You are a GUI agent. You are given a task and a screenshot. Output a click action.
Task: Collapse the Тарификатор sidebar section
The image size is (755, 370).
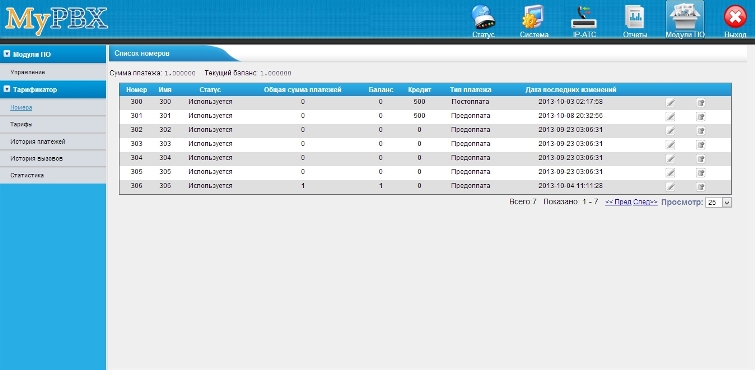tap(7, 89)
